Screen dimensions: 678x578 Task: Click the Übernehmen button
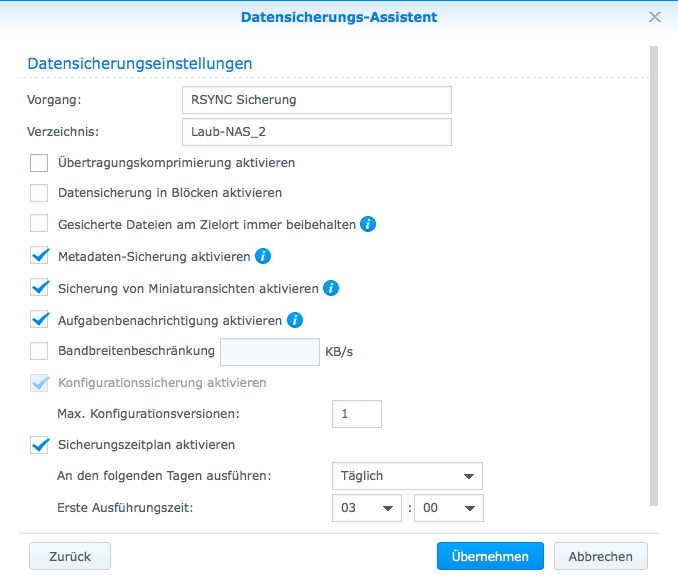click(490, 556)
